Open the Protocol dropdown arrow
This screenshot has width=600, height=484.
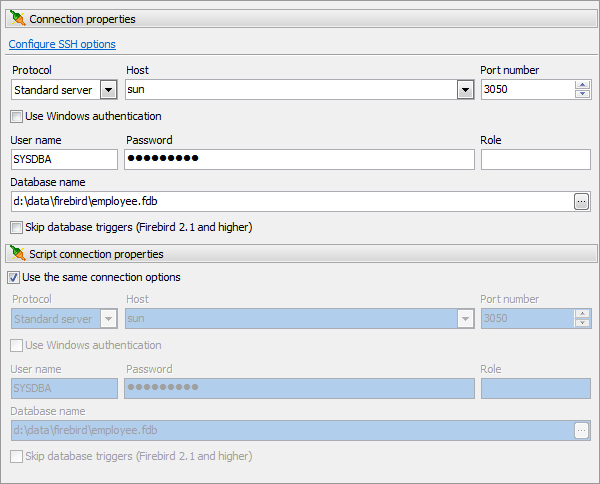click(x=108, y=90)
